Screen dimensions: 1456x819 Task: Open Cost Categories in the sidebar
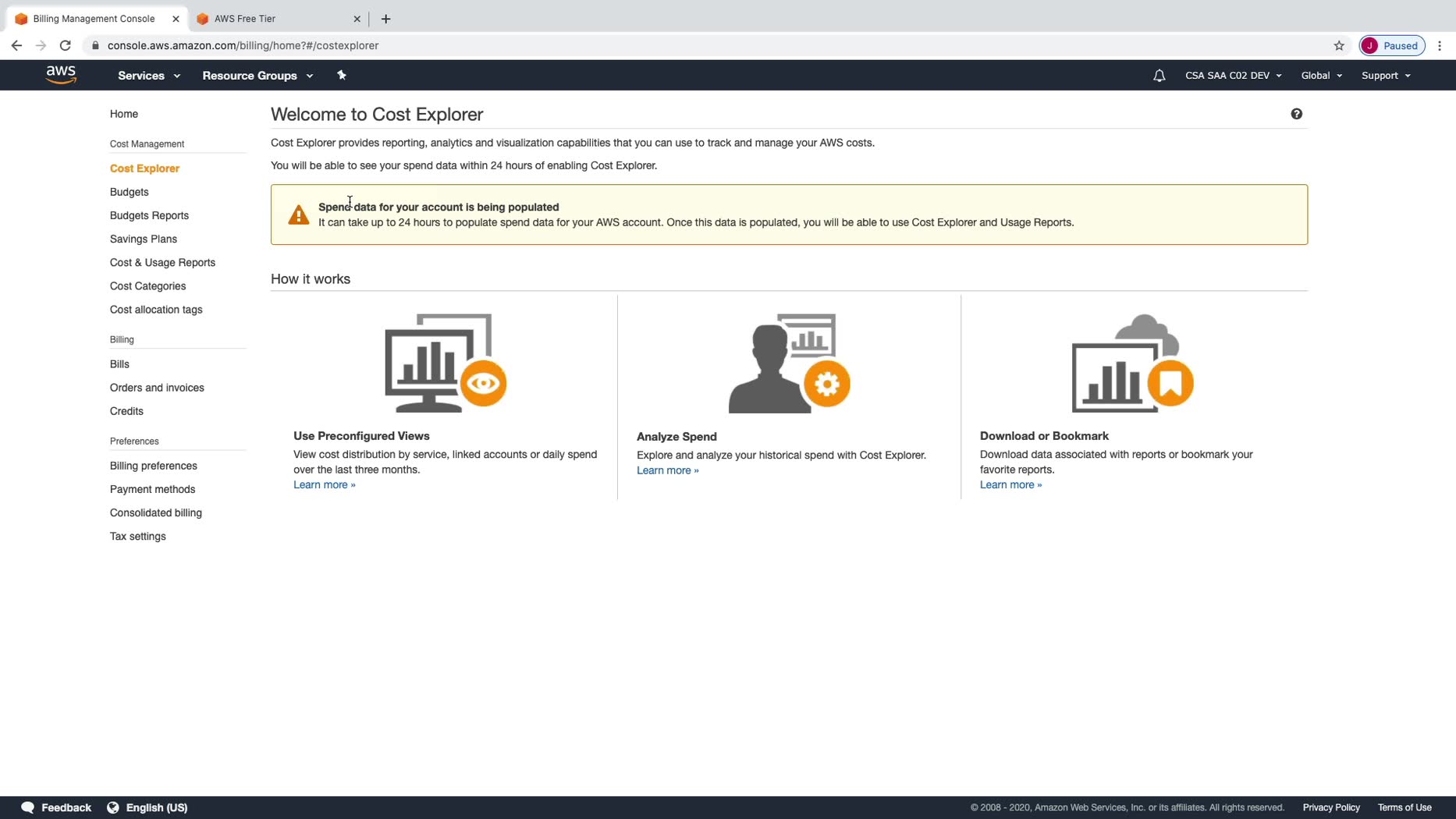pos(147,286)
